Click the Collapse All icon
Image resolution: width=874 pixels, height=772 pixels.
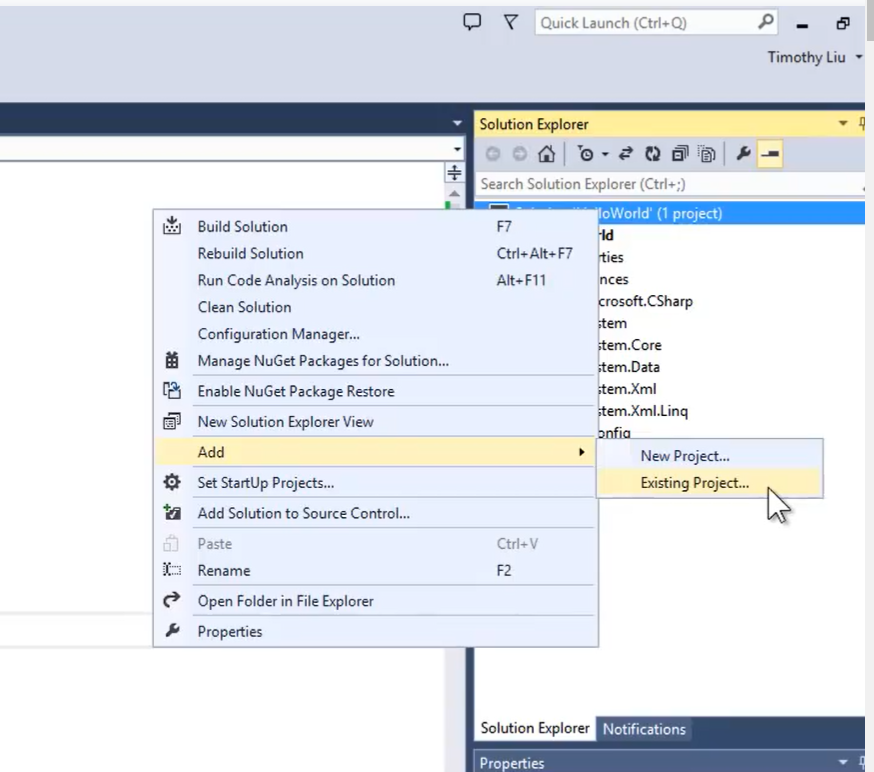[x=679, y=154]
